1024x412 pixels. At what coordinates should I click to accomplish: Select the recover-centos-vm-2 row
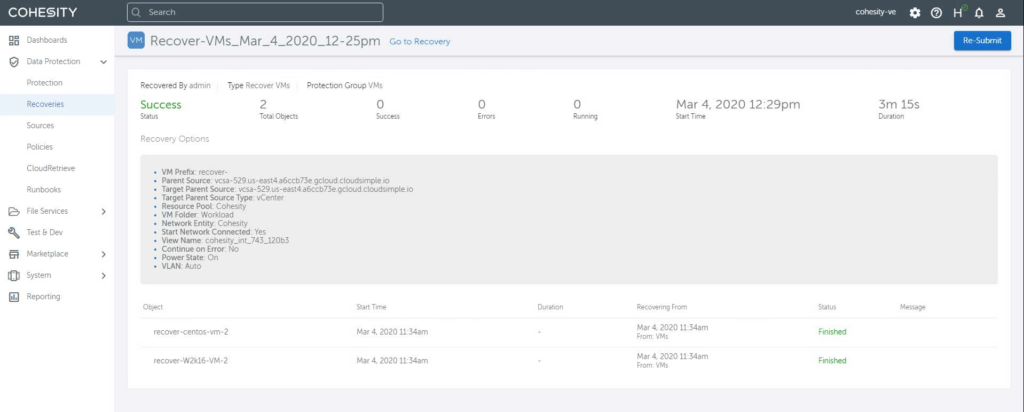[x=191, y=331]
